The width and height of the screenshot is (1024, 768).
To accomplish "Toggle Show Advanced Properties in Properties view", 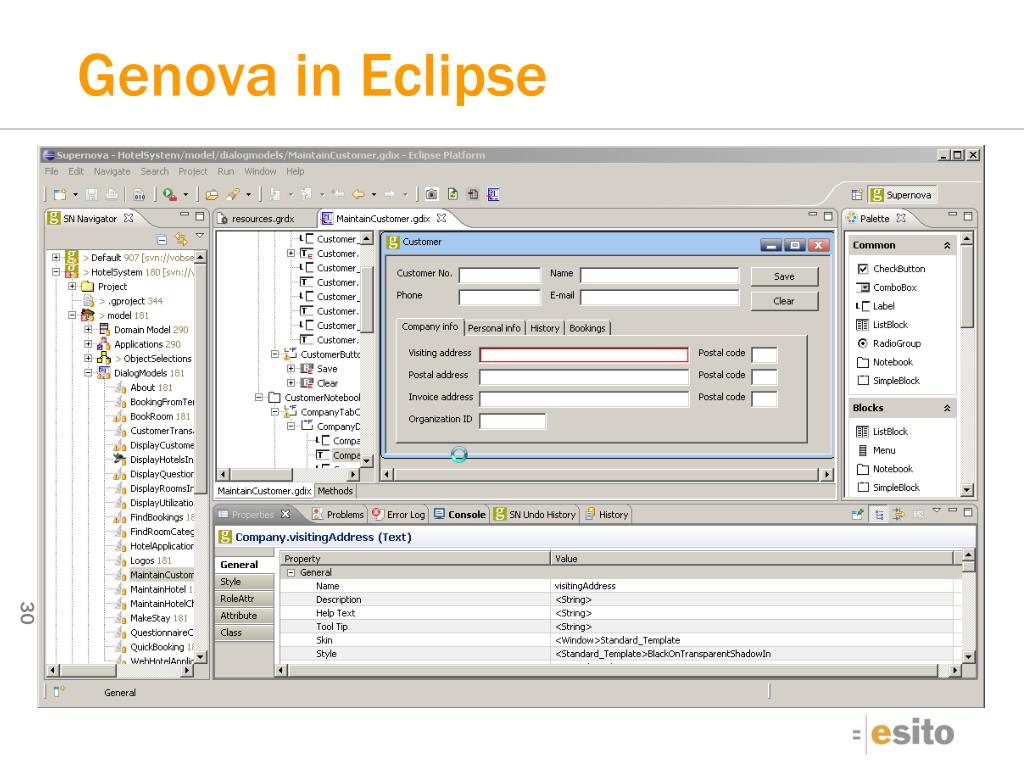I will (899, 515).
